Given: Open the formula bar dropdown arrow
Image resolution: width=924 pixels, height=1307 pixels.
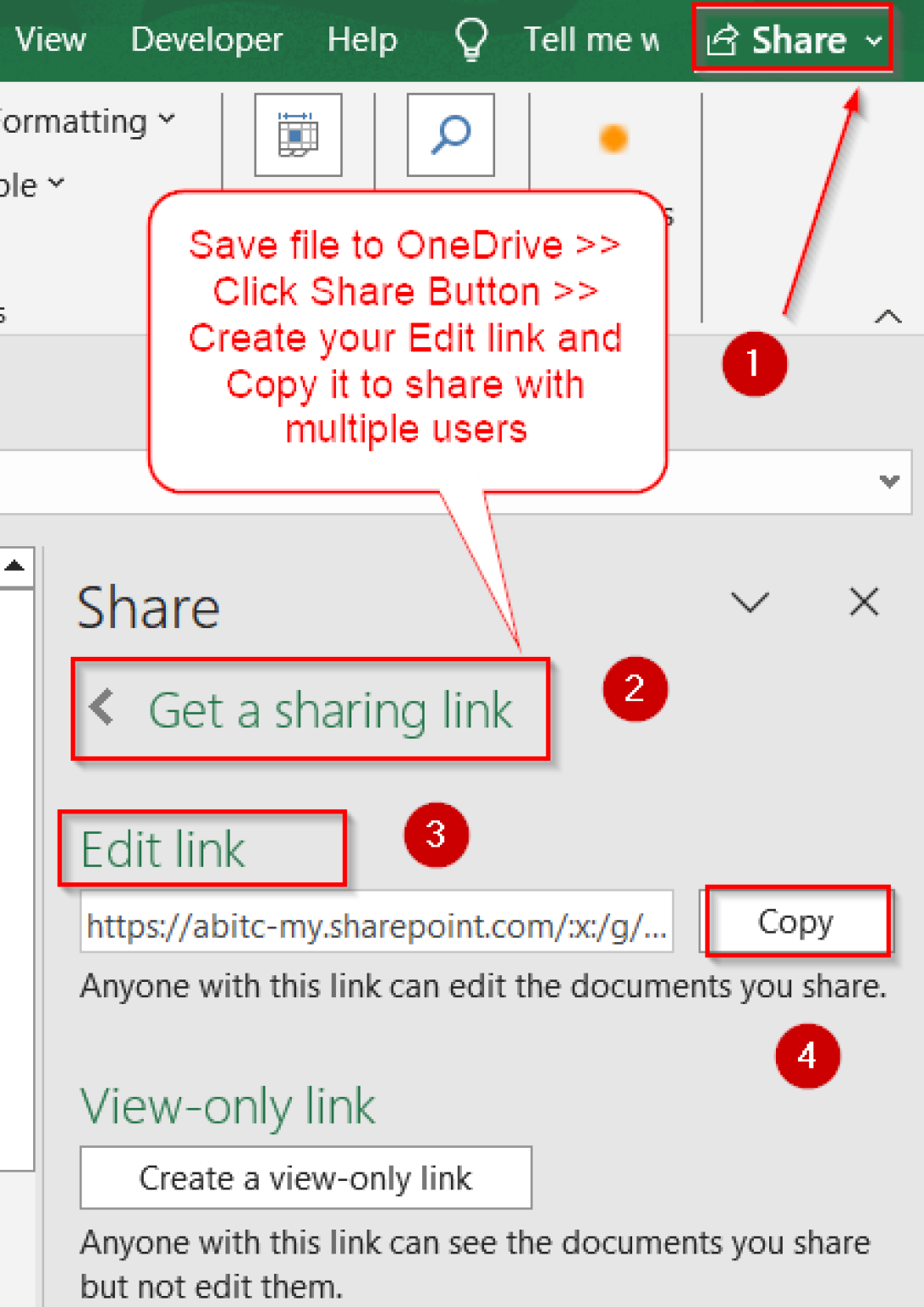Looking at the screenshot, I should [x=888, y=482].
